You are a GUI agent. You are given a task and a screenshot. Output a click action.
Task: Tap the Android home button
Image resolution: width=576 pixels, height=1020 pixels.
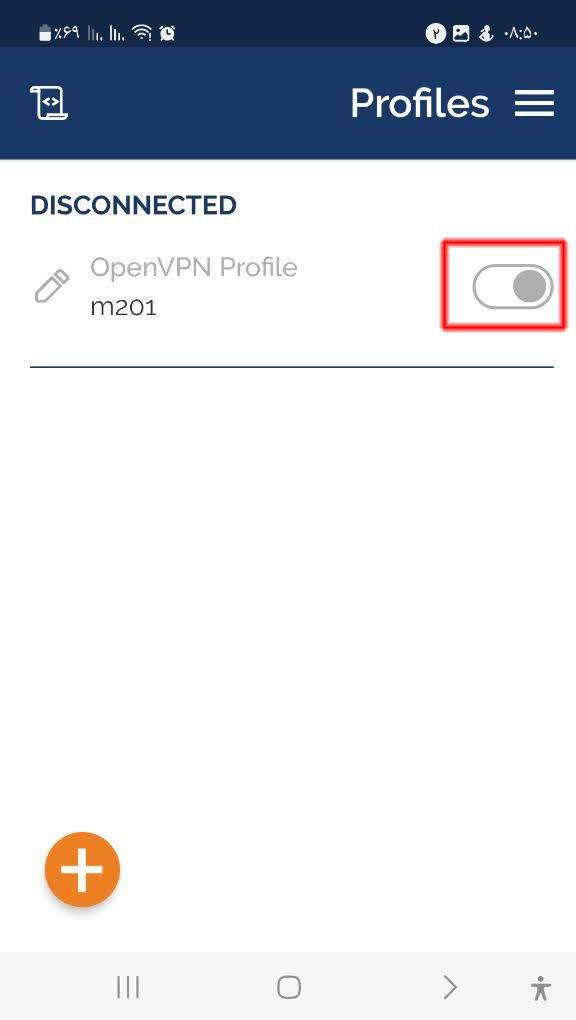click(288, 987)
